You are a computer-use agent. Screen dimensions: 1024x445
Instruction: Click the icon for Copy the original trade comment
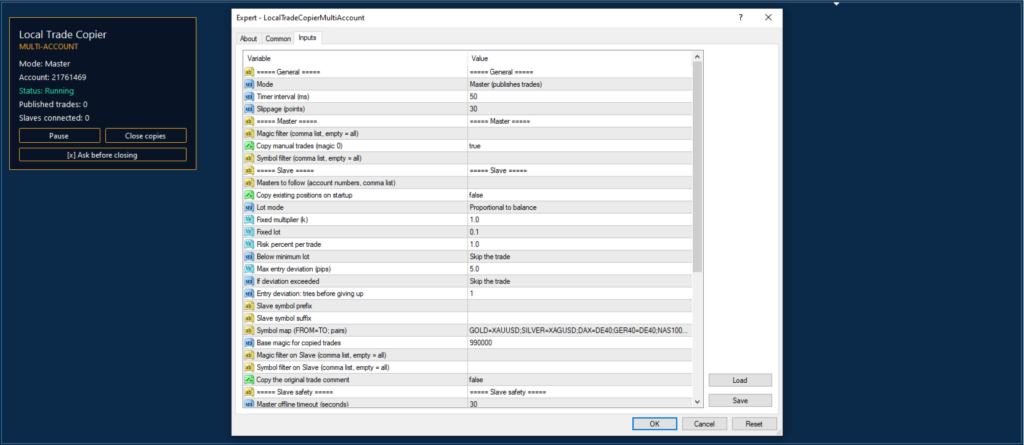249,380
